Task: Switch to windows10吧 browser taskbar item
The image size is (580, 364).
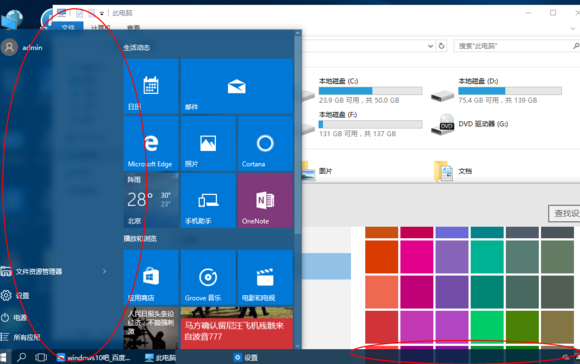Action: [94, 357]
